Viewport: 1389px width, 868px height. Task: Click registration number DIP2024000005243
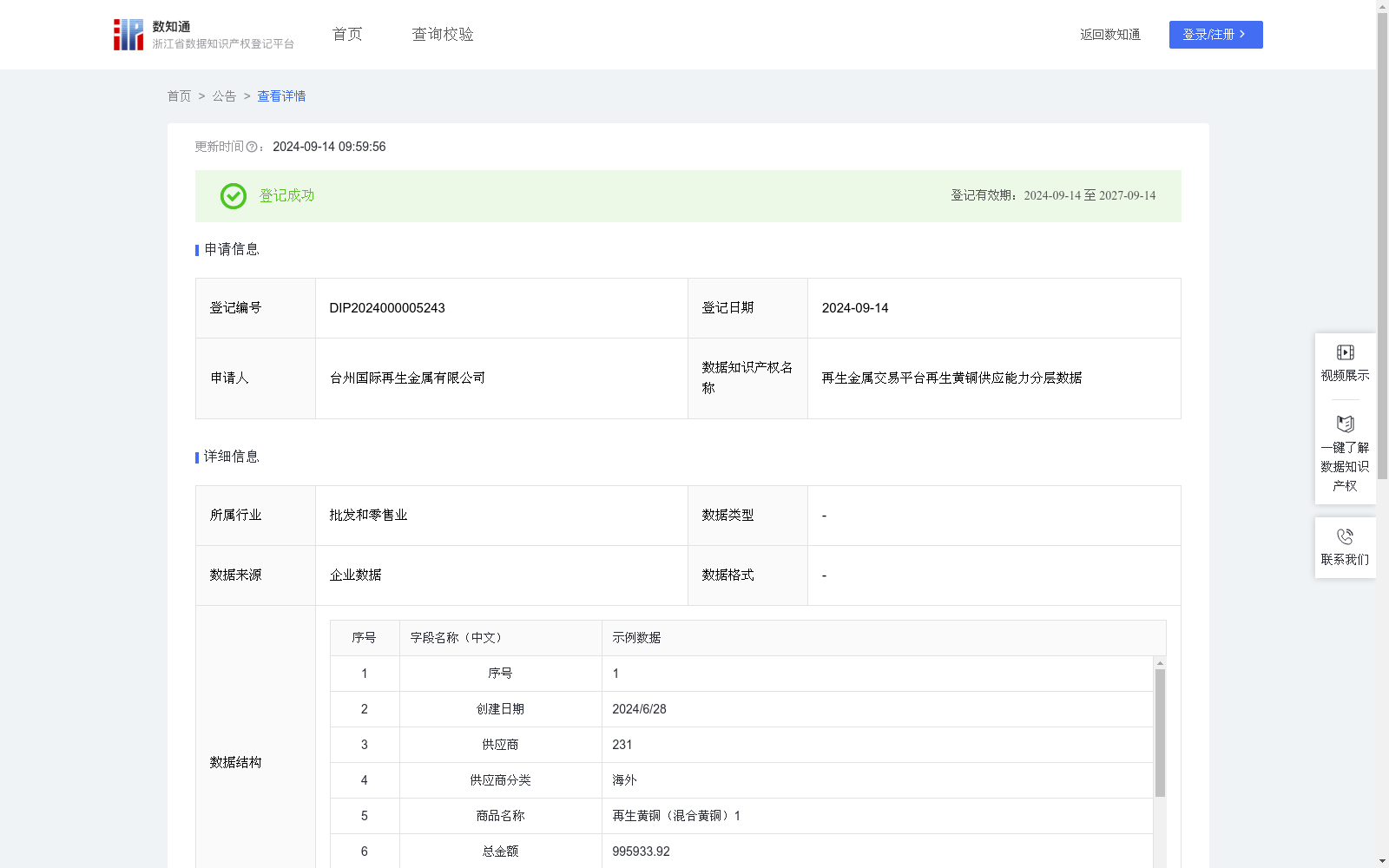click(x=387, y=308)
